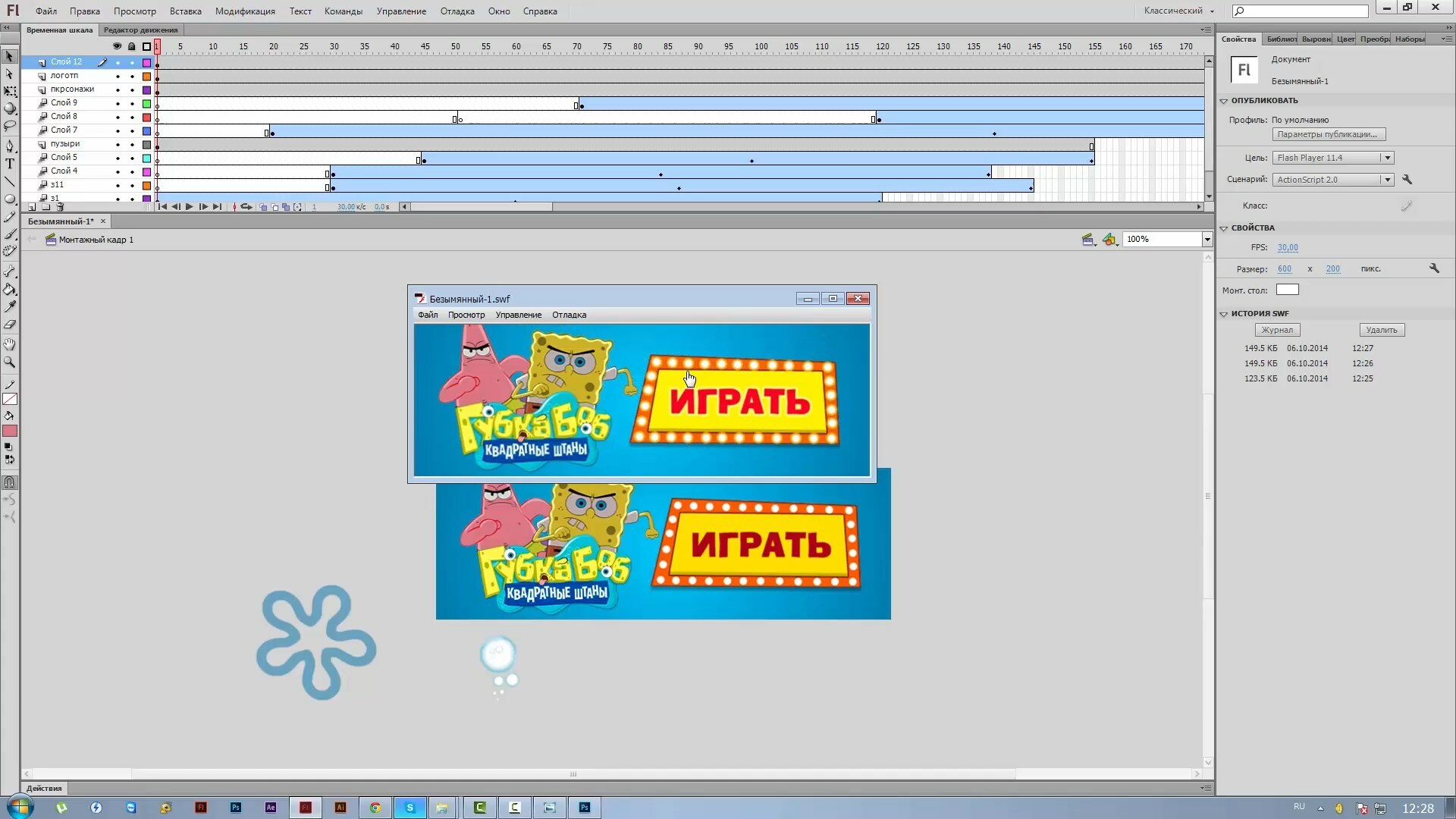Click Параметры публикации button
Image resolution: width=1456 pixels, height=819 pixels.
click(x=1329, y=134)
